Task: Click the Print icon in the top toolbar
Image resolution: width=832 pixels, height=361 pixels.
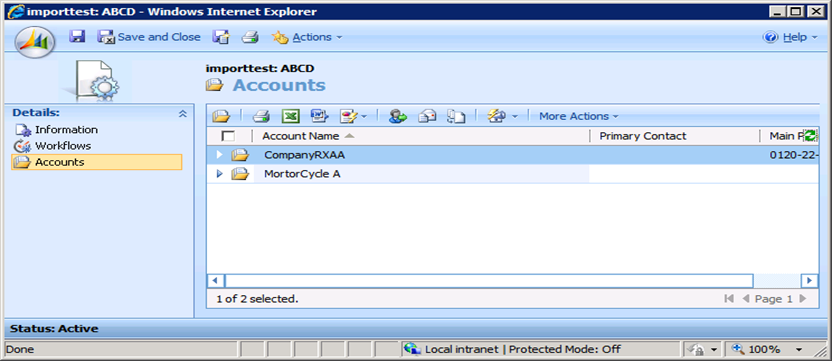Action: (250, 37)
